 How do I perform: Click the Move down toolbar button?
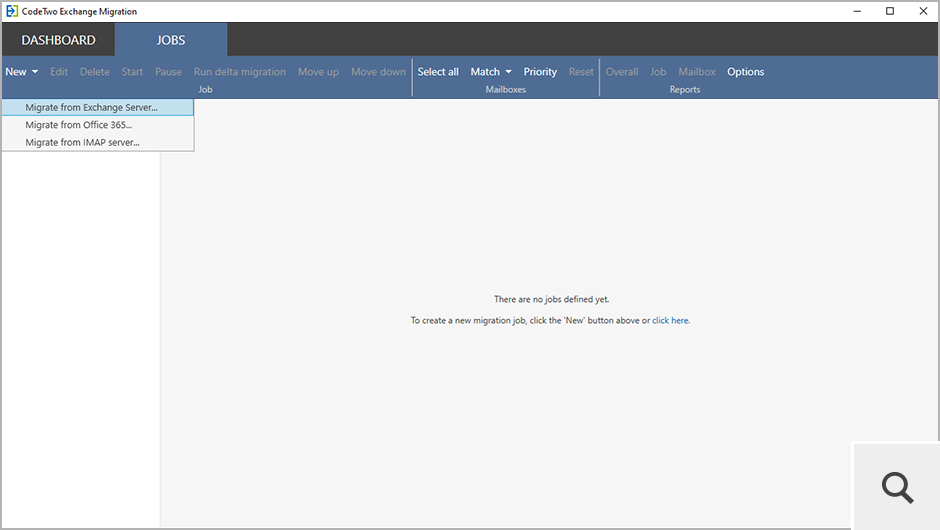click(378, 72)
